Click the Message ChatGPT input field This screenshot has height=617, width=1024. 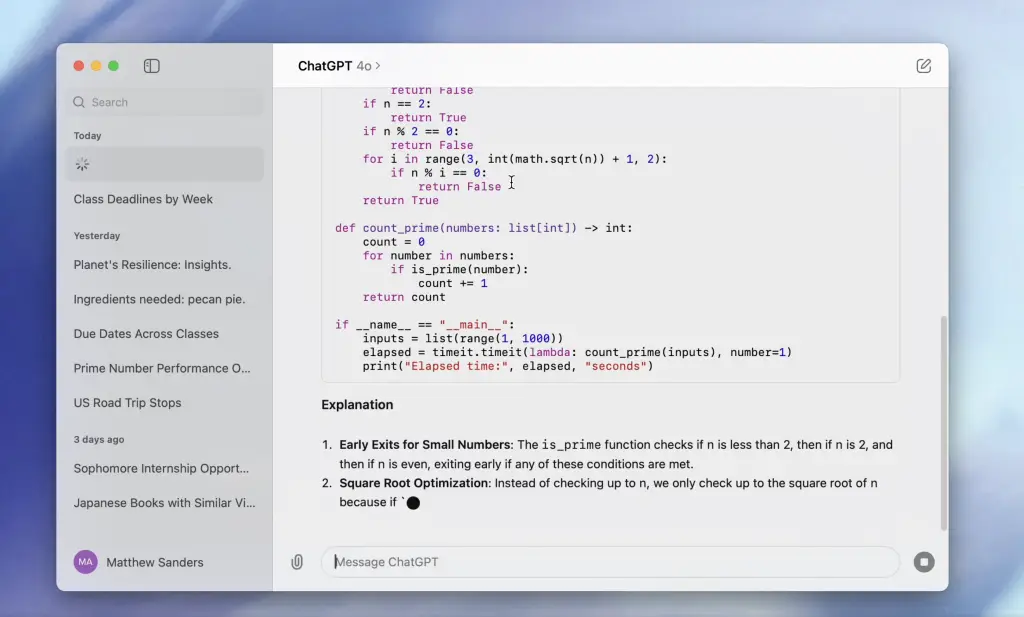coord(610,562)
